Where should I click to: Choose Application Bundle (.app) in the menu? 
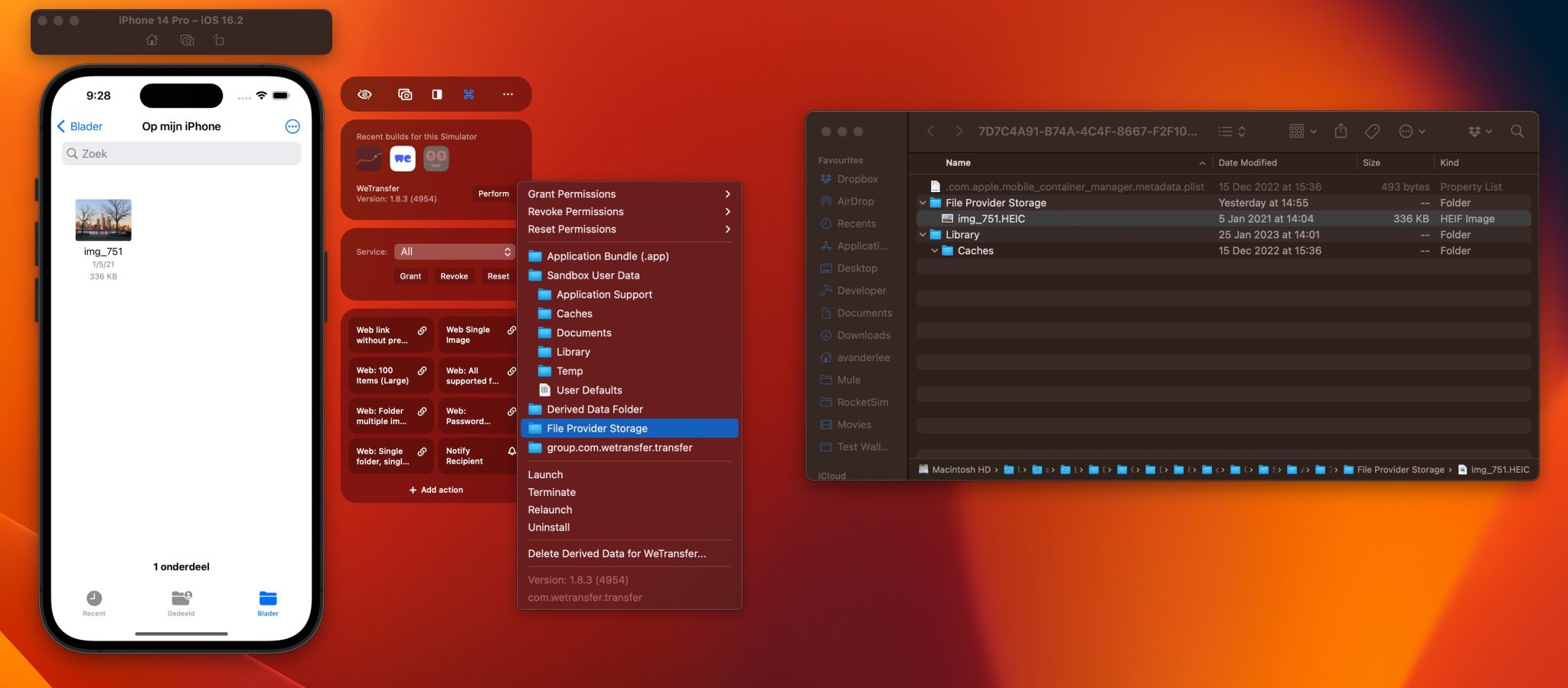tap(629, 256)
